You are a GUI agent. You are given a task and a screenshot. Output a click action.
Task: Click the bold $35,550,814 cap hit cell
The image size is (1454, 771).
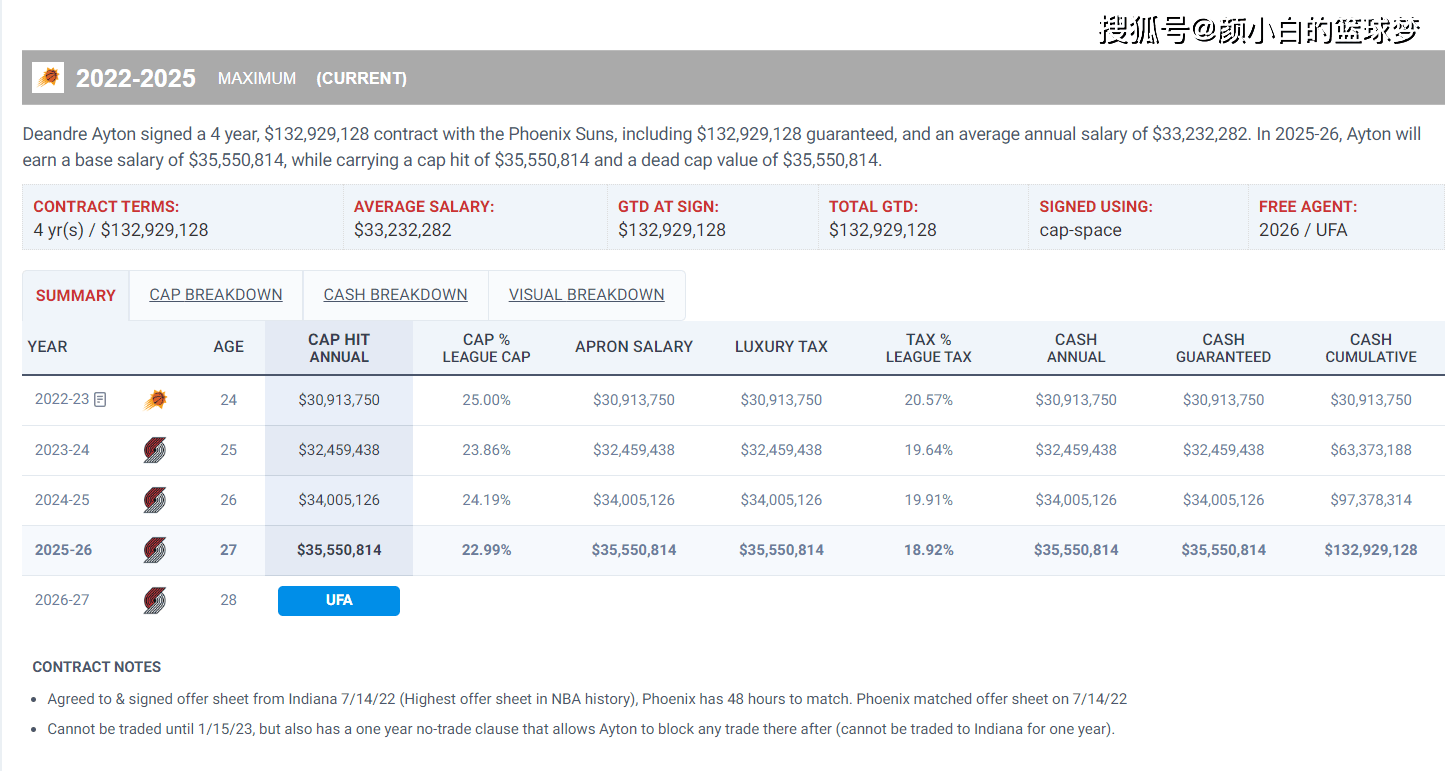click(339, 550)
